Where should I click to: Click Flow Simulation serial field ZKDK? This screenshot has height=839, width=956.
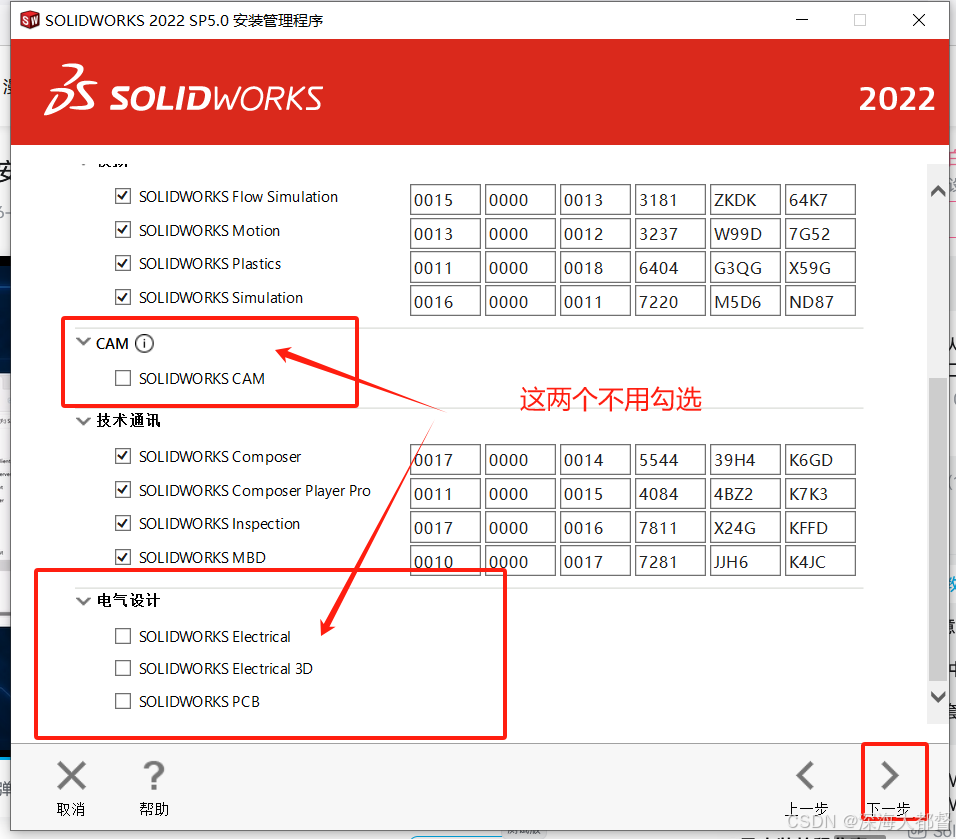(745, 200)
